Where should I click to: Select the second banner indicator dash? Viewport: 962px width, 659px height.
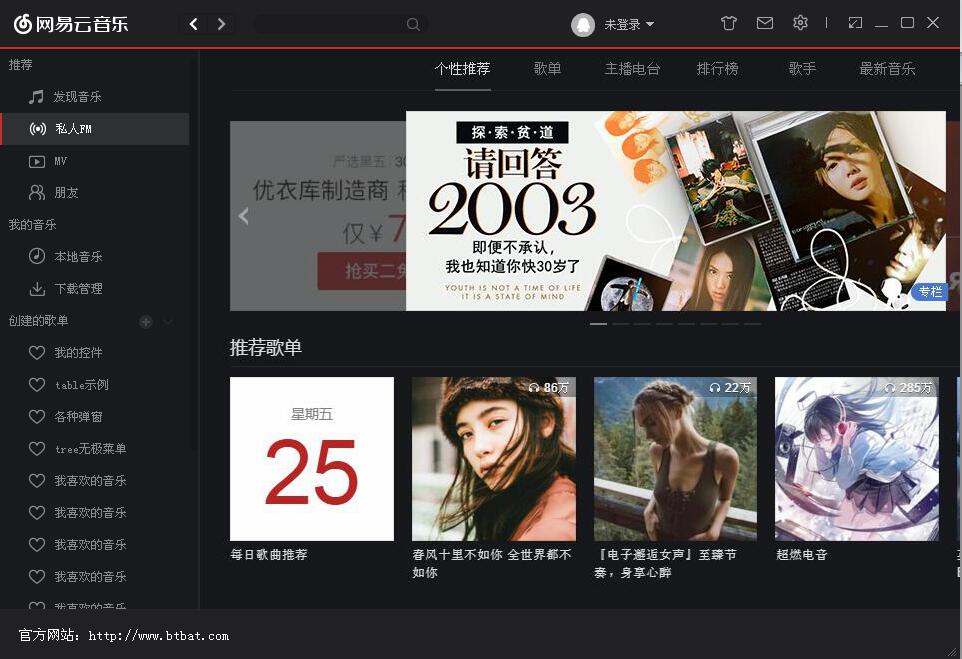tap(620, 323)
